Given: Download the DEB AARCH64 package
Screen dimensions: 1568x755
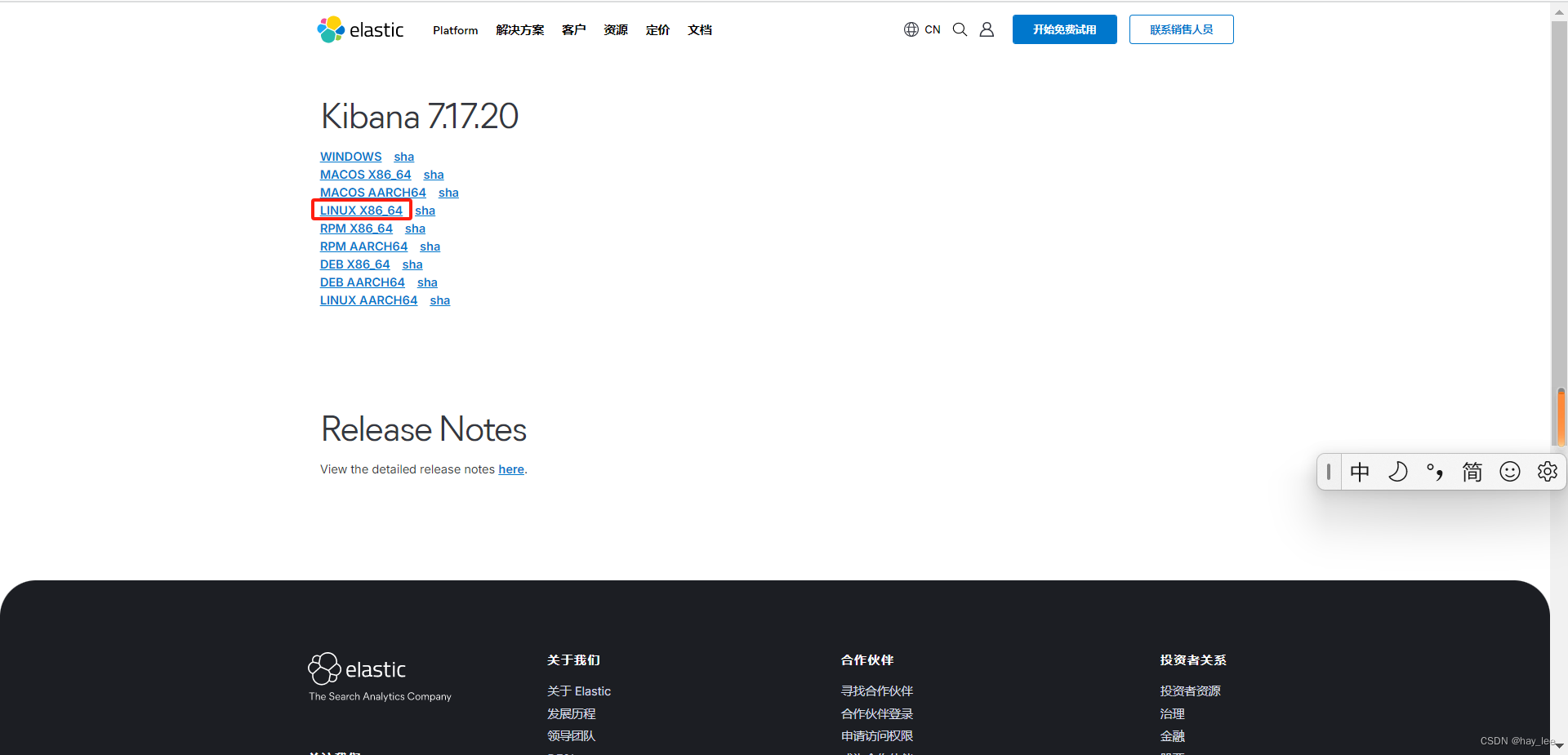Looking at the screenshot, I should click(363, 282).
